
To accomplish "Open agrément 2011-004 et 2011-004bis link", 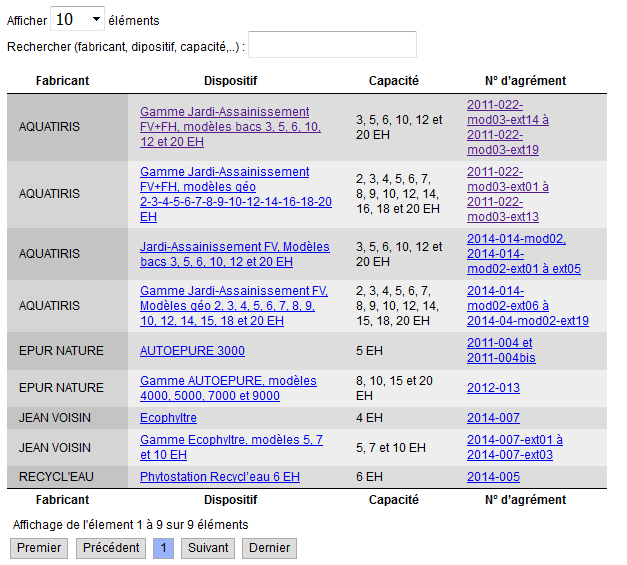I will (x=501, y=350).
